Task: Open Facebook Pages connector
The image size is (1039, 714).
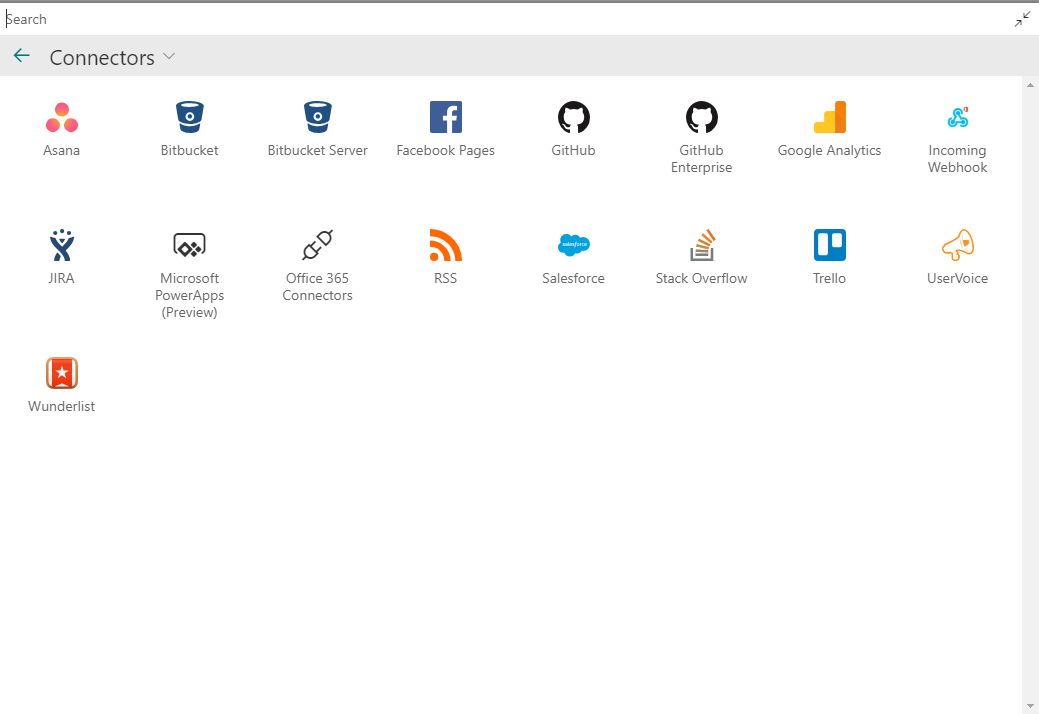Action: pyautogui.click(x=446, y=118)
